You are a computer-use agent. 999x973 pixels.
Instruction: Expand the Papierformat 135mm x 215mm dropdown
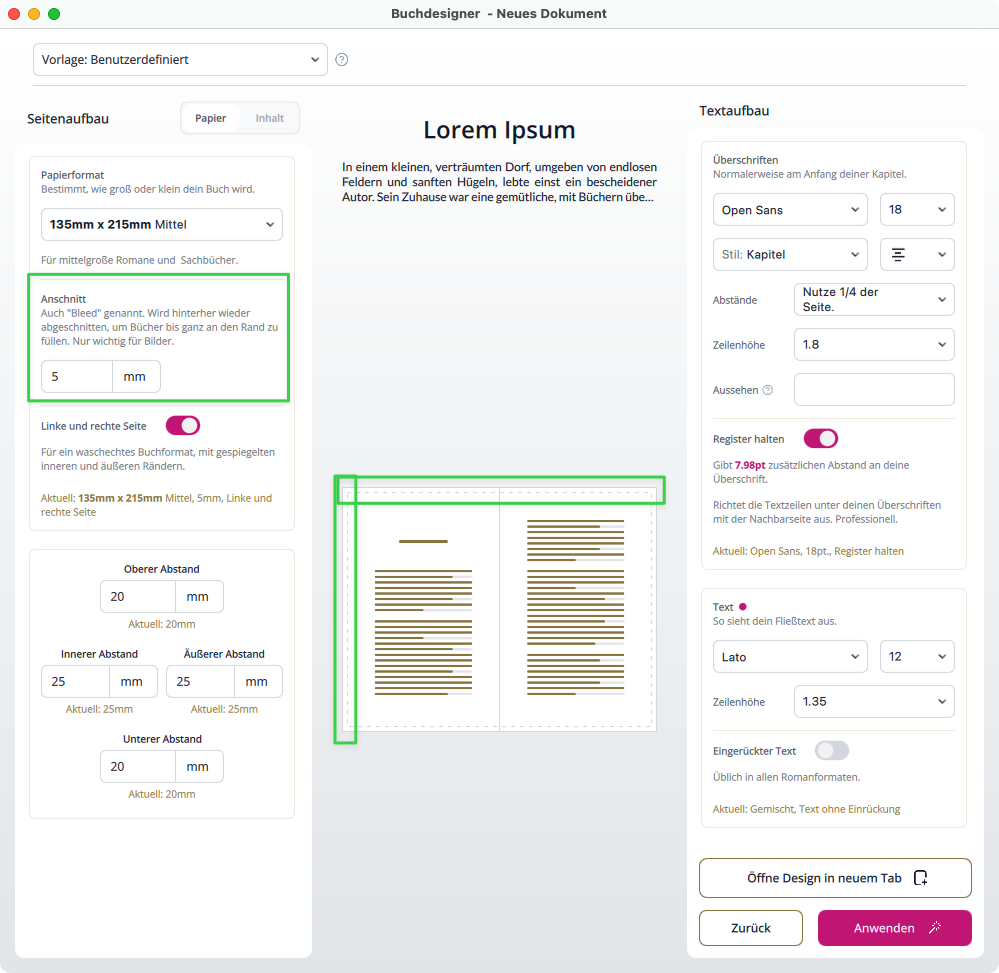point(162,225)
